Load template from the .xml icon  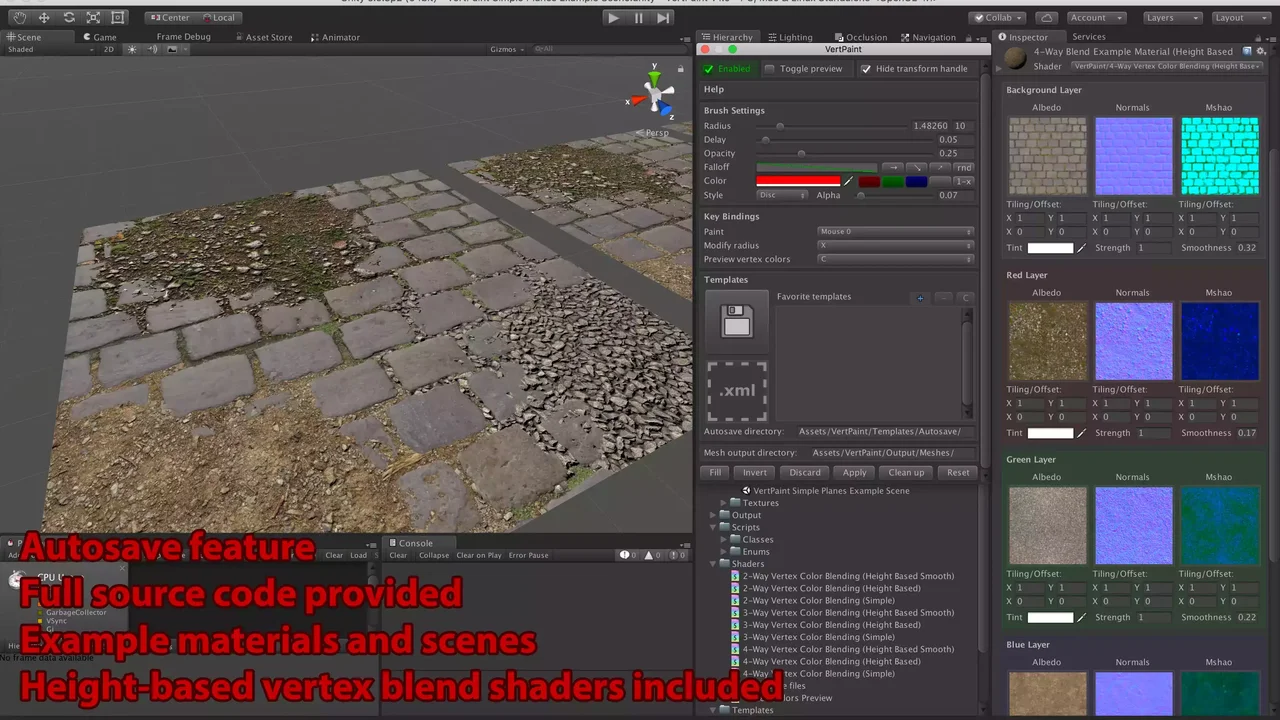(x=737, y=390)
